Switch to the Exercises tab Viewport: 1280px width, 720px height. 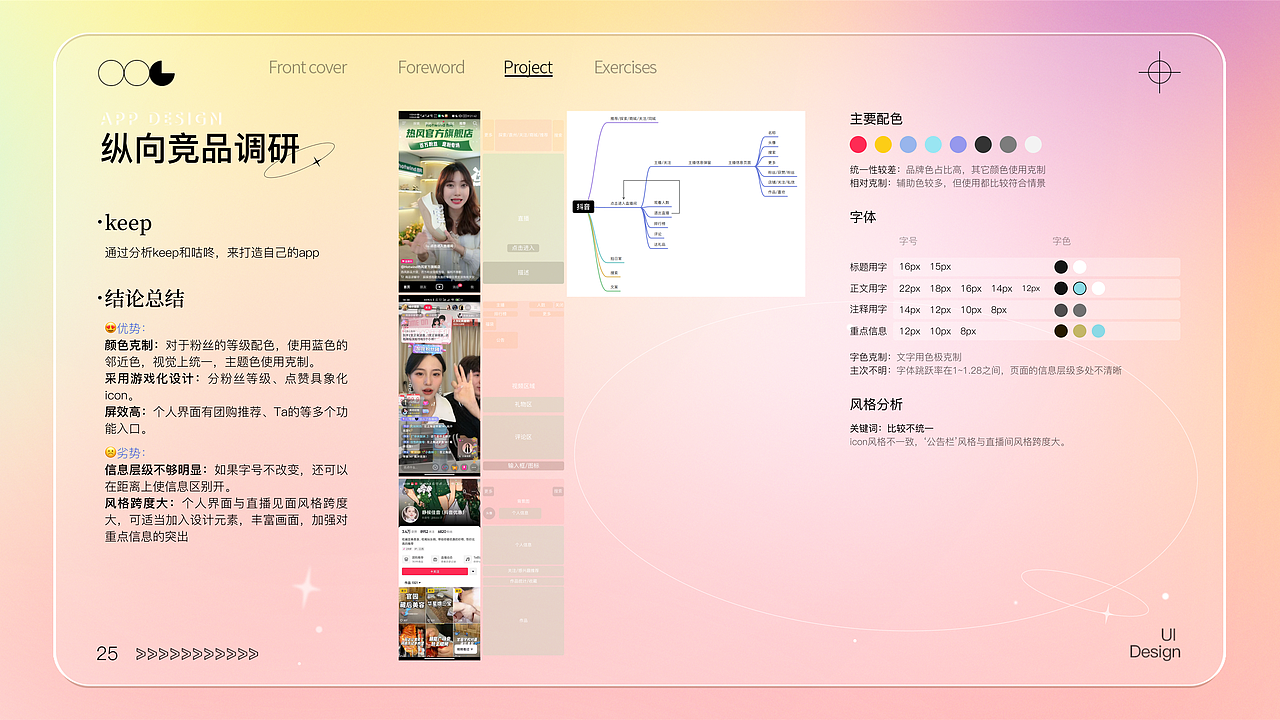coord(625,67)
